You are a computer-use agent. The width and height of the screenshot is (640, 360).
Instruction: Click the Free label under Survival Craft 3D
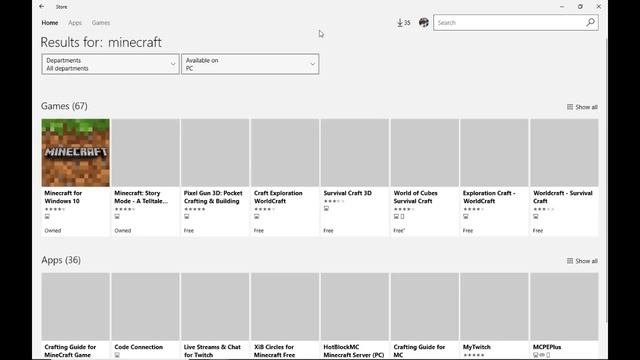[x=329, y=231]
